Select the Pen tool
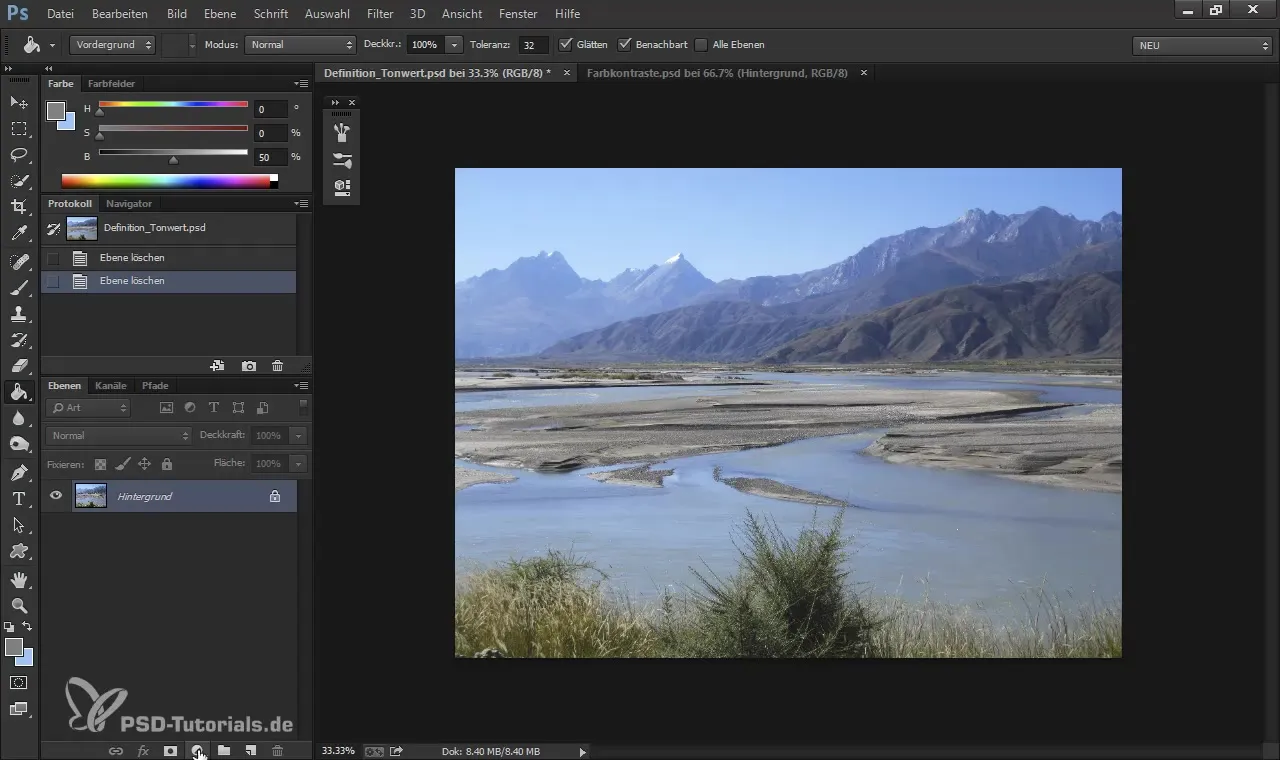The width and height of the screenshot is (1280, 760). tap(19, 472)
